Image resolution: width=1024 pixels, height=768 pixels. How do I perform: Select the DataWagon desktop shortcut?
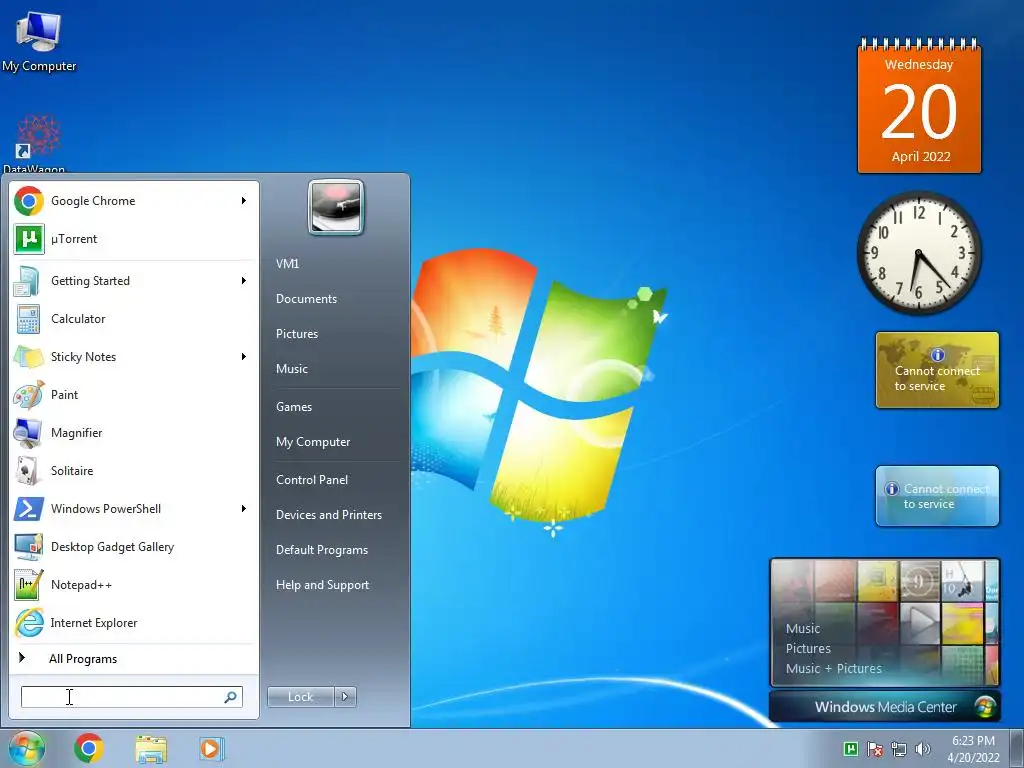point(37,143)
